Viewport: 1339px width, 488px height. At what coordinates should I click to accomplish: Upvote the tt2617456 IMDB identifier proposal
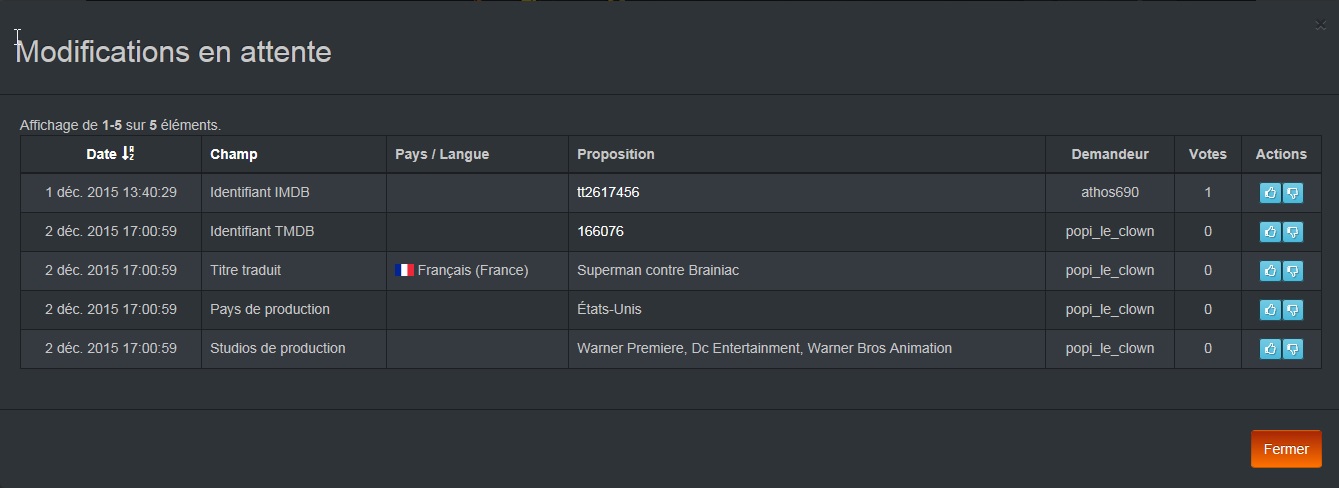coord(1270,193)
